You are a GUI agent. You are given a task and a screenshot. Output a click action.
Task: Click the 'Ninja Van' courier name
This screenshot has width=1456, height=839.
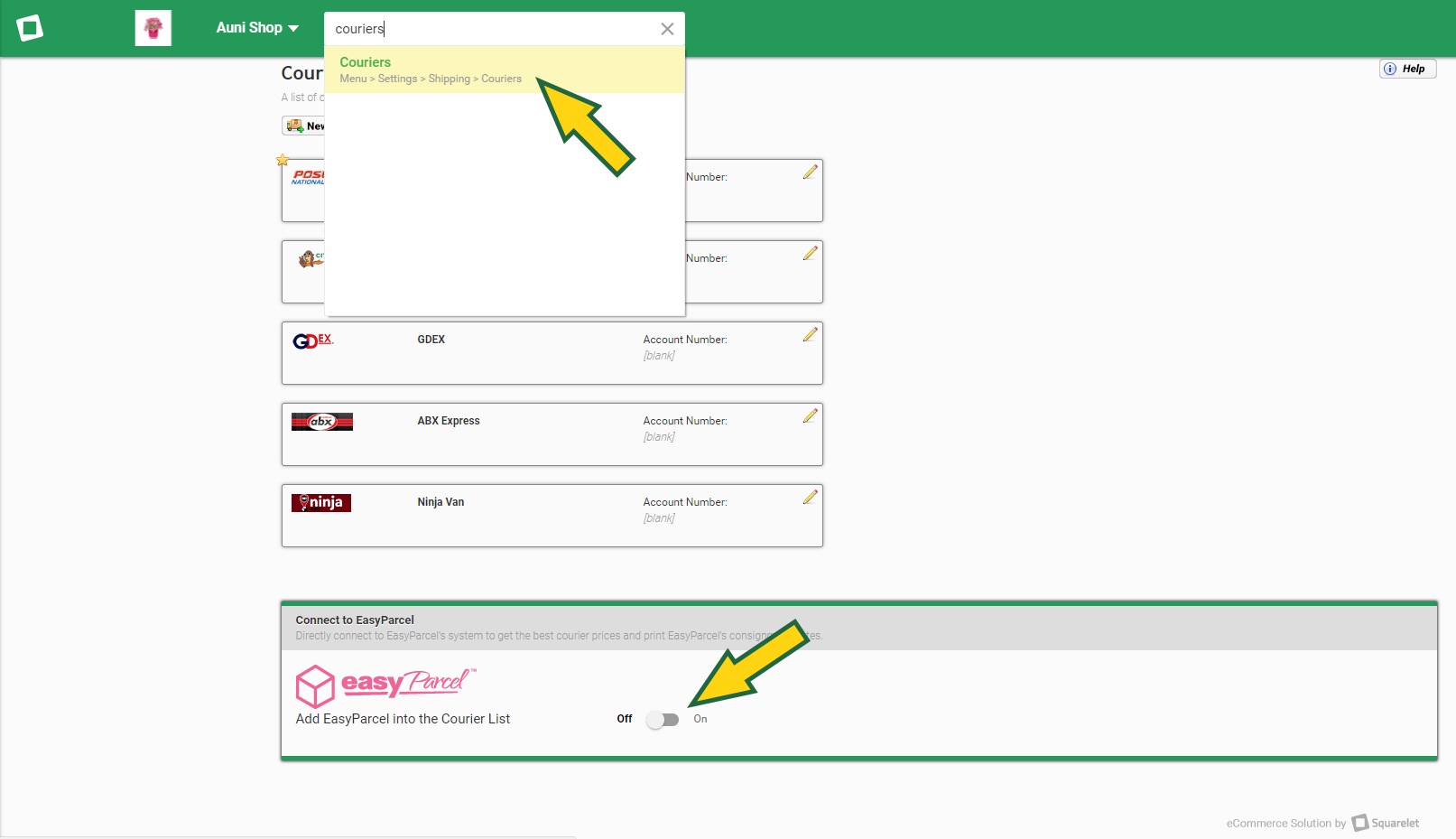pos(441,502)
